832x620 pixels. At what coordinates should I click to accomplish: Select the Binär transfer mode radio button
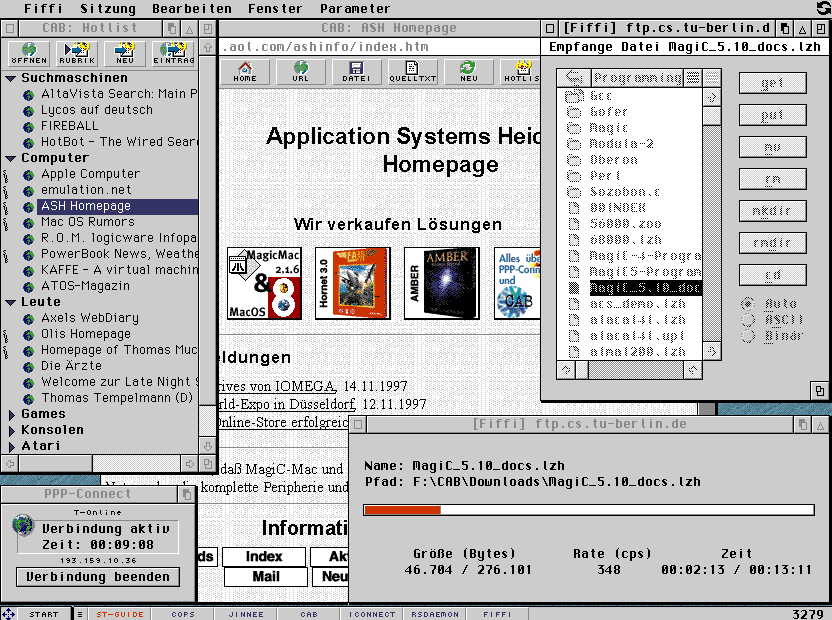tap(748, 335)
